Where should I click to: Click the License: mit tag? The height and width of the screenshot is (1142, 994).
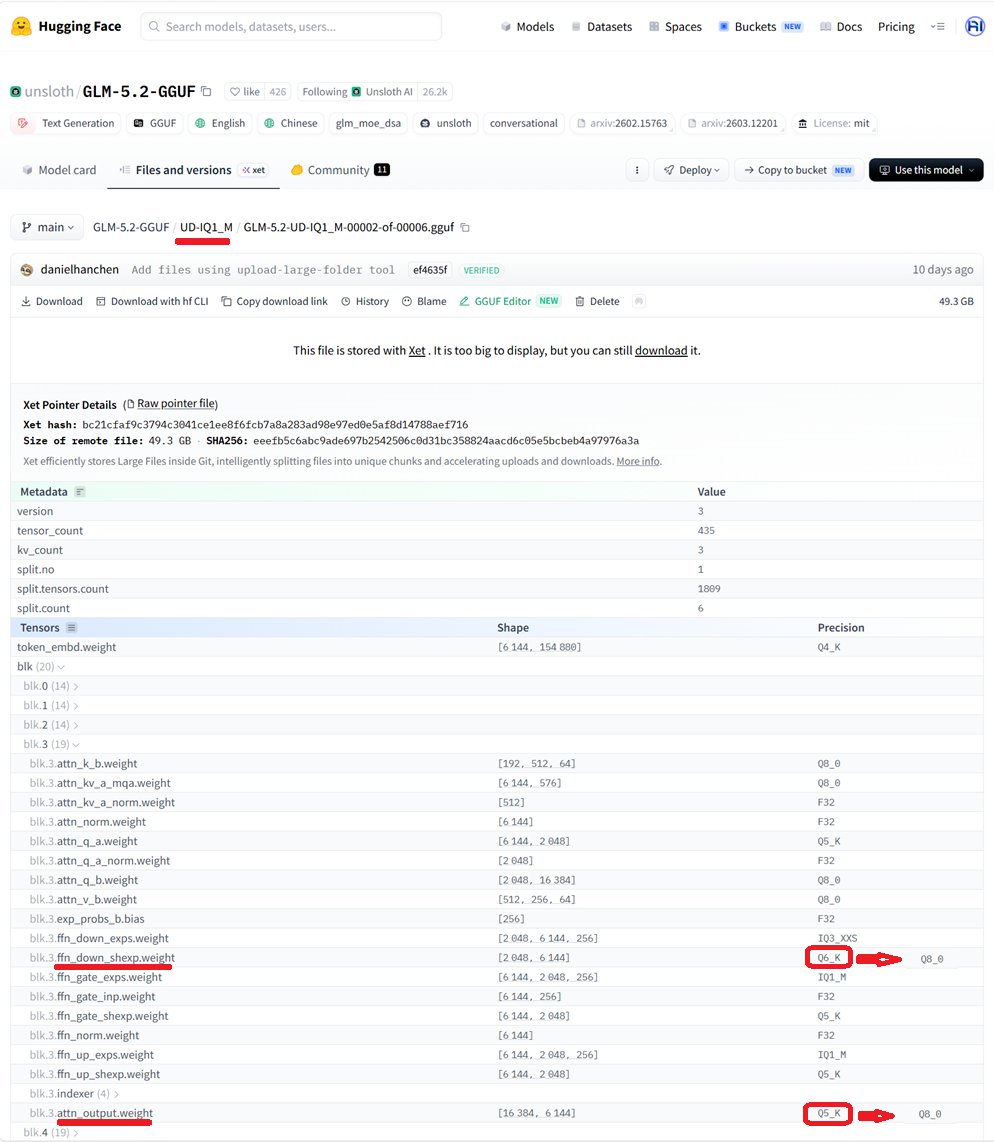tap(834, 123)
